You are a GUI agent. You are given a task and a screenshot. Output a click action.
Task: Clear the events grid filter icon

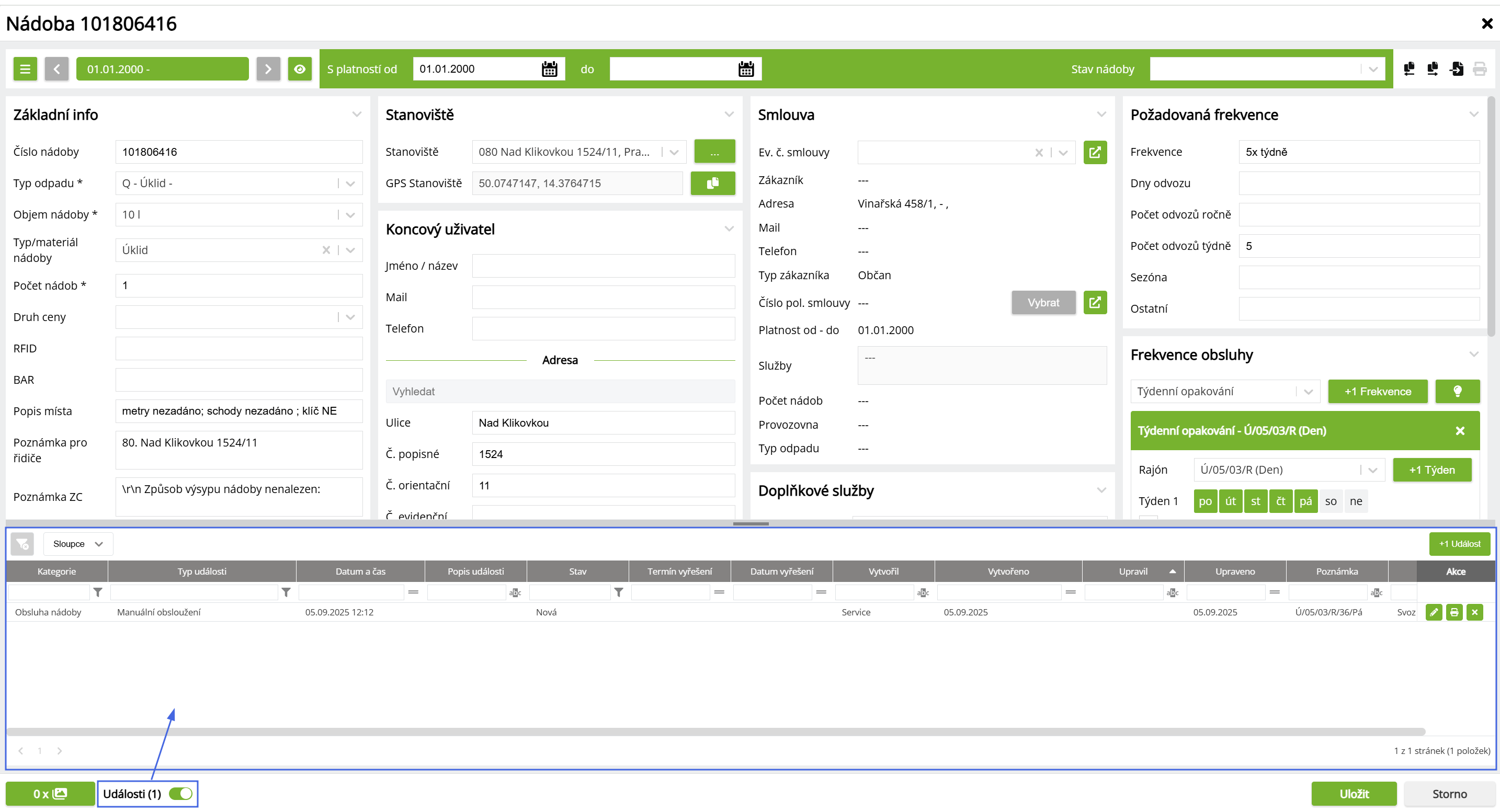tap(22, 544)
